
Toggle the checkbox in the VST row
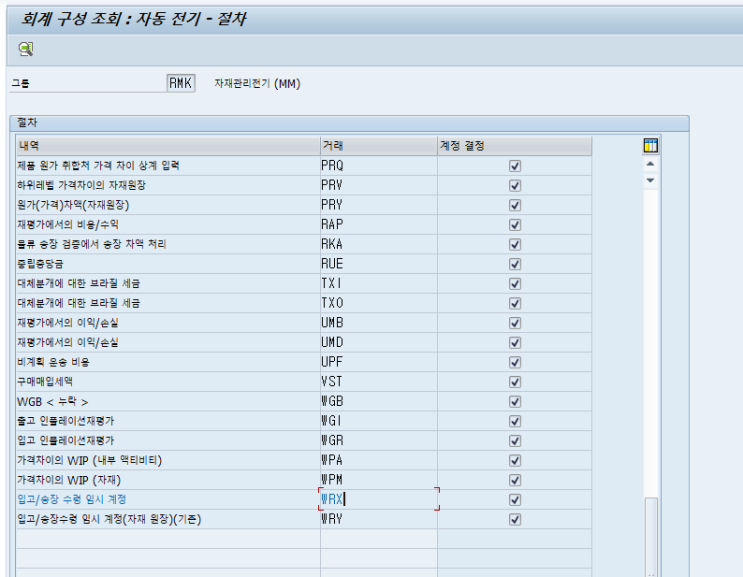pos(515,382)
